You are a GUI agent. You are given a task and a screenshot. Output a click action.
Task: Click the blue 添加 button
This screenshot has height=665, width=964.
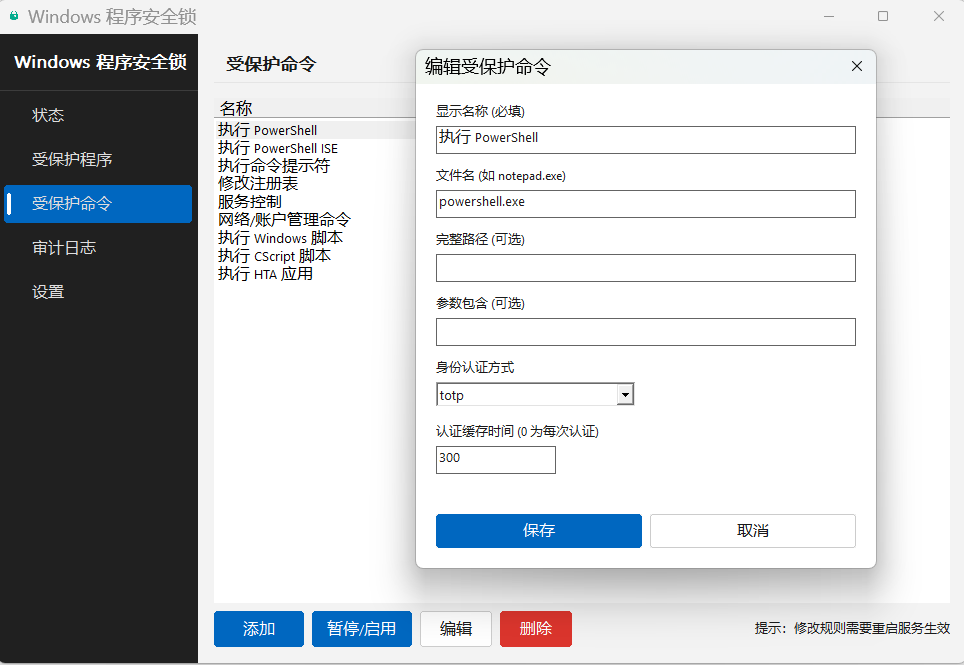(259, 629)
